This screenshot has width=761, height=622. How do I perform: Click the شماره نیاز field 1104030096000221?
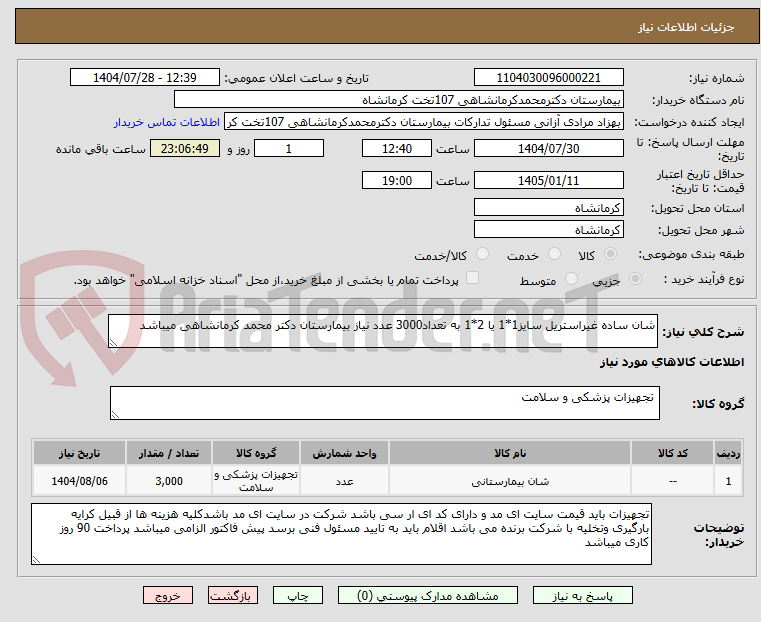point(548,78)
